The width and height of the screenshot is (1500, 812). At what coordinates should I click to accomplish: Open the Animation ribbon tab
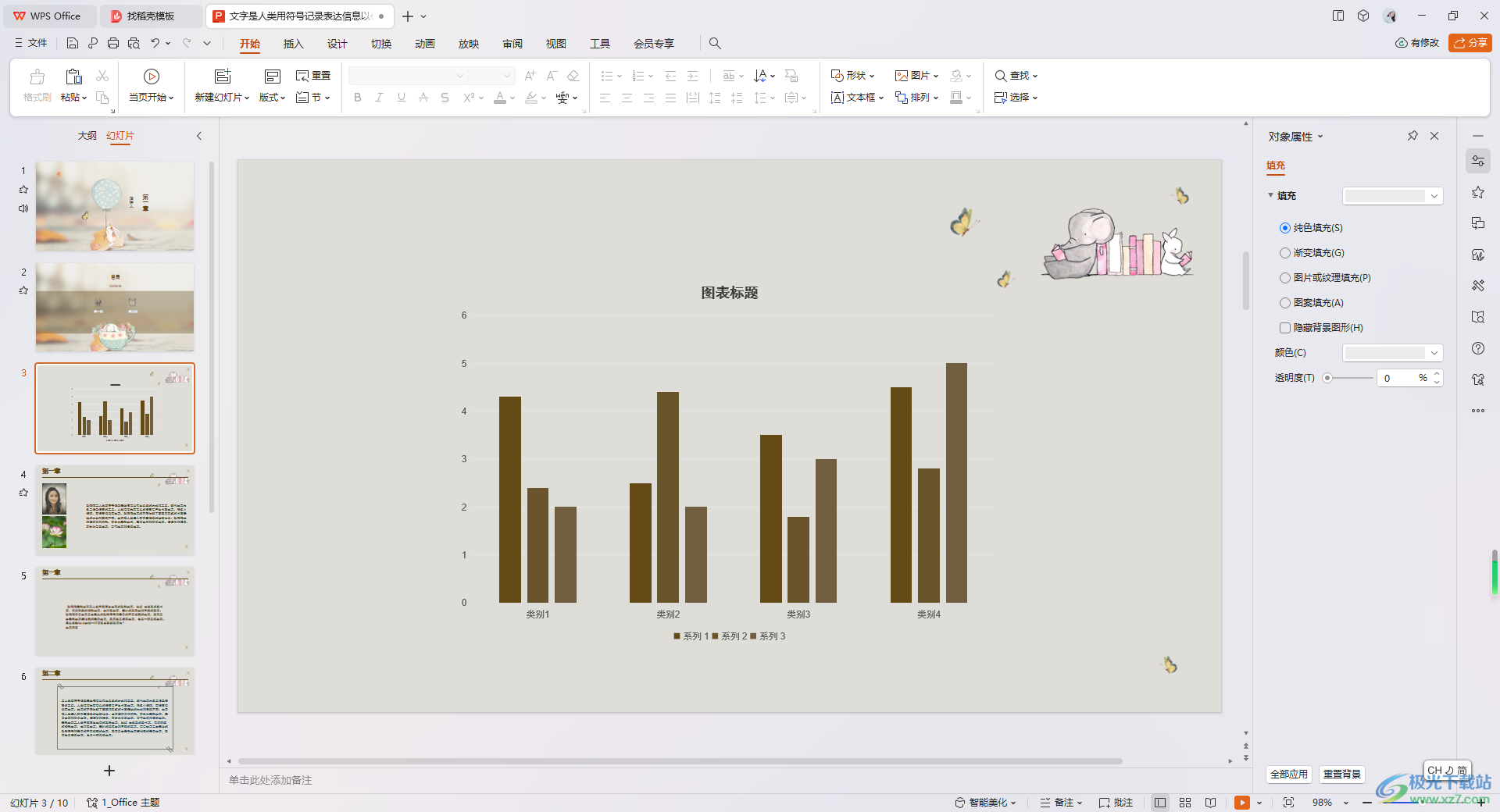coord(425,44)
